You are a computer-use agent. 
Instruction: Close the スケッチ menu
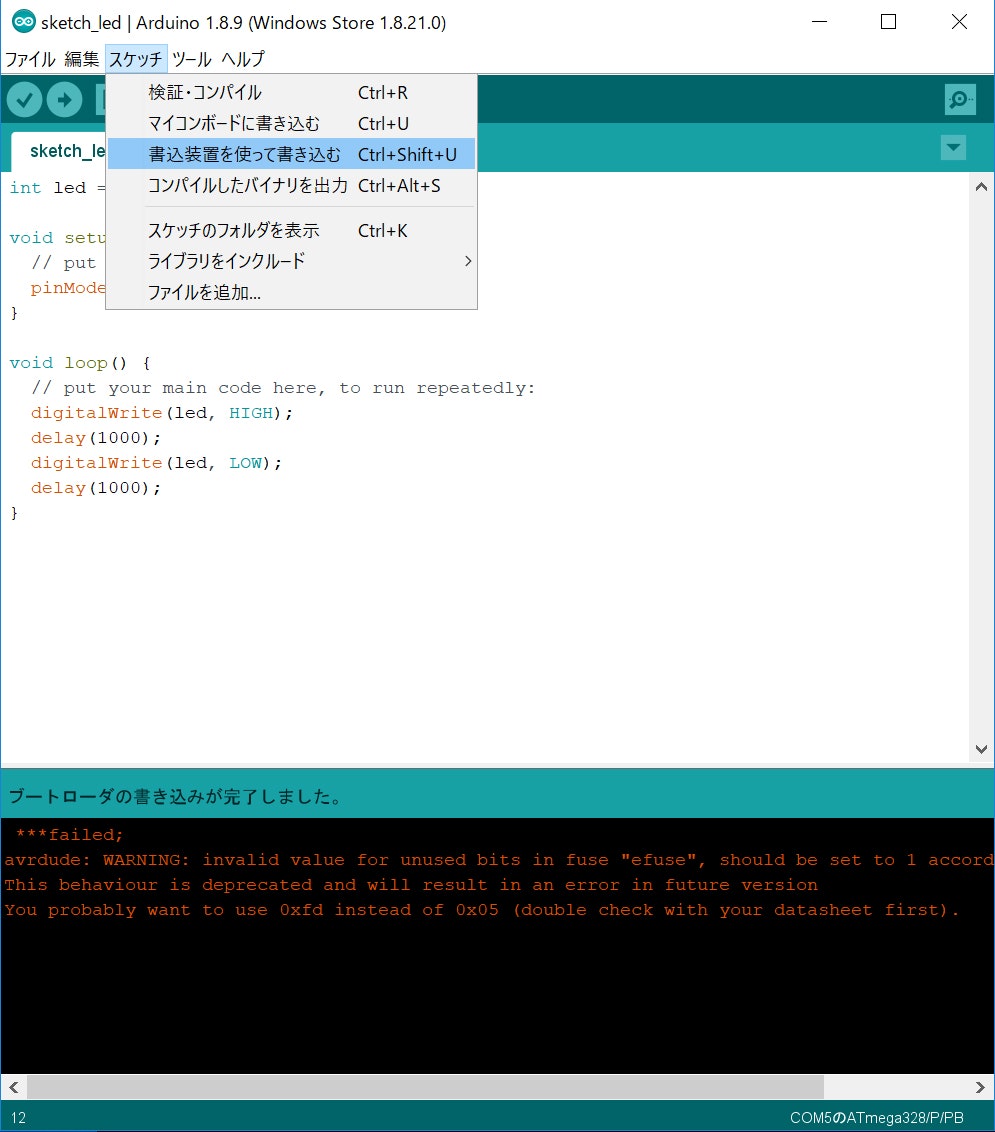pyautogui.click(x=136, y=58)
